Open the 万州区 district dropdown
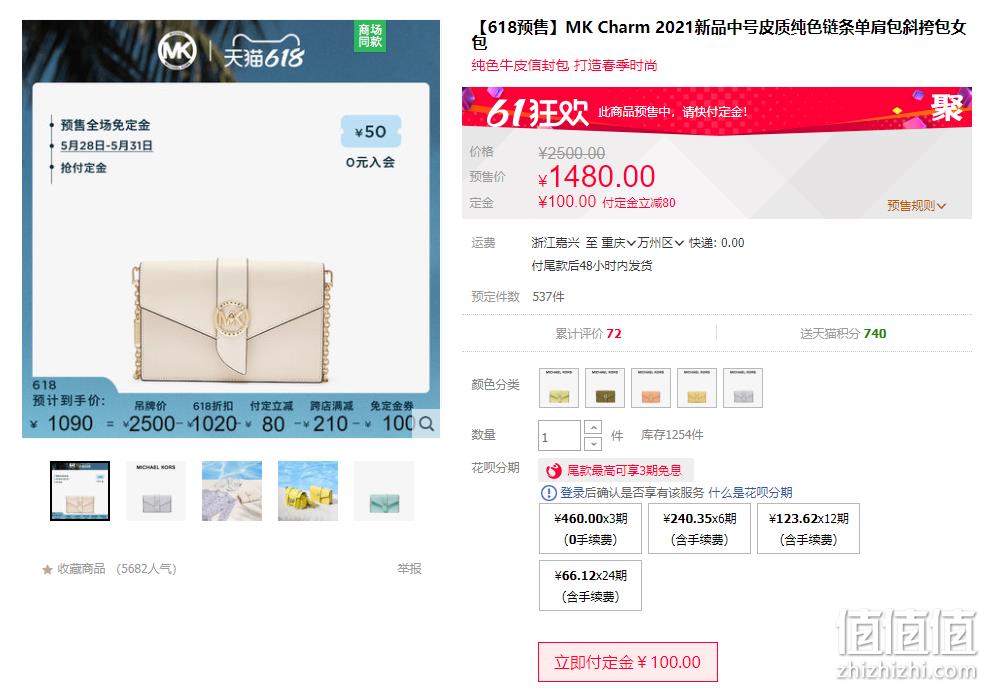This screenshot has height=688, width=986. pyautogui.click(x=660, y=243)
